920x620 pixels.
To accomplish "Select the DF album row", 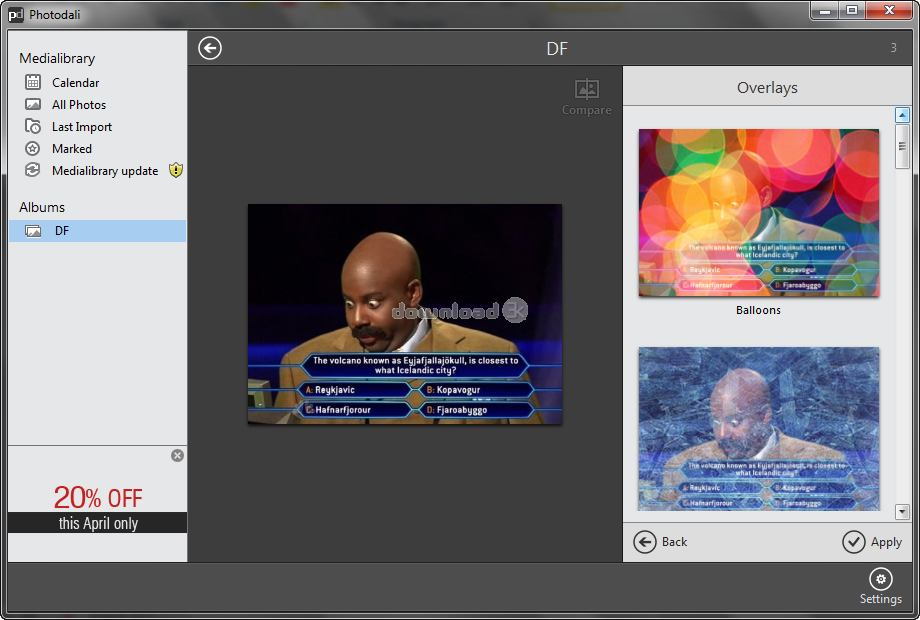I will 97,231.
